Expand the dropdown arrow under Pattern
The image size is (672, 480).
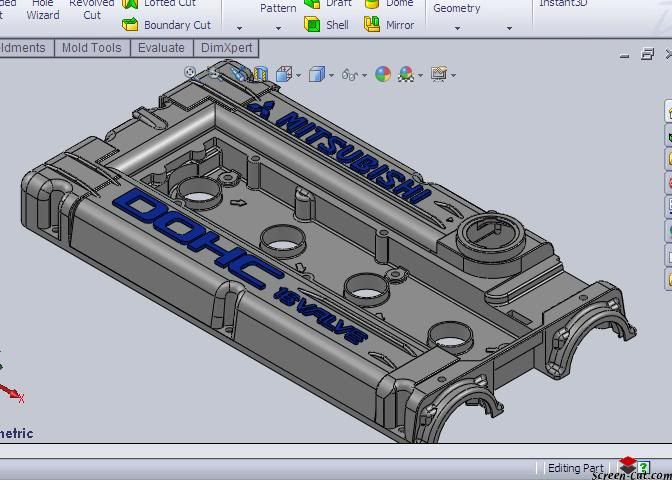pos(278,28)
